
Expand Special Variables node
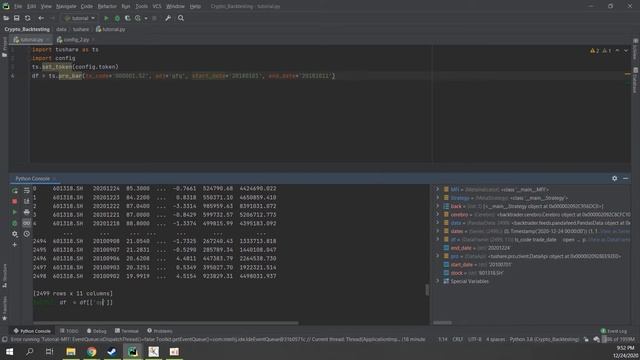(438, 281)
